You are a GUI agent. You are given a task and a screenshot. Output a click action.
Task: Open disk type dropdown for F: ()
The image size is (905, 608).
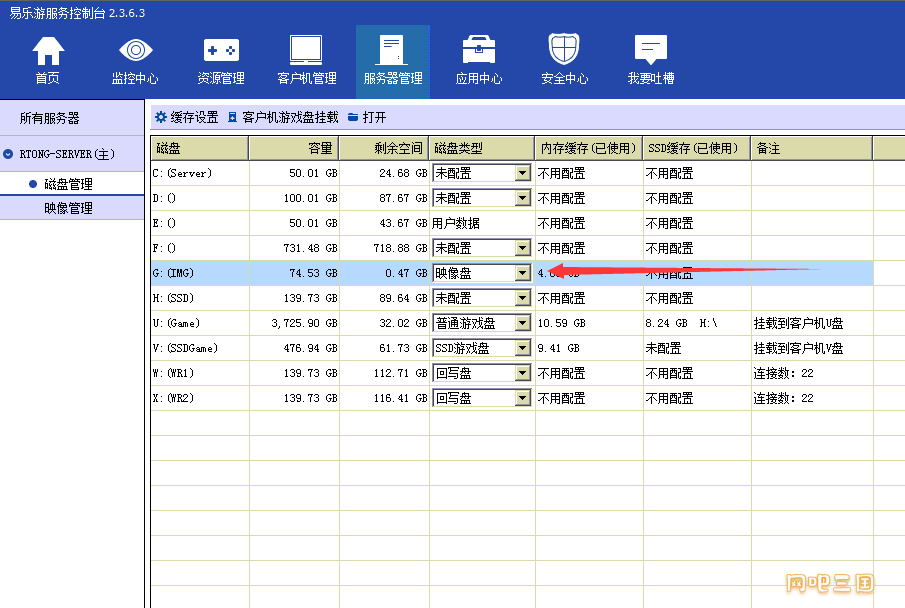[x=522, y=248]
